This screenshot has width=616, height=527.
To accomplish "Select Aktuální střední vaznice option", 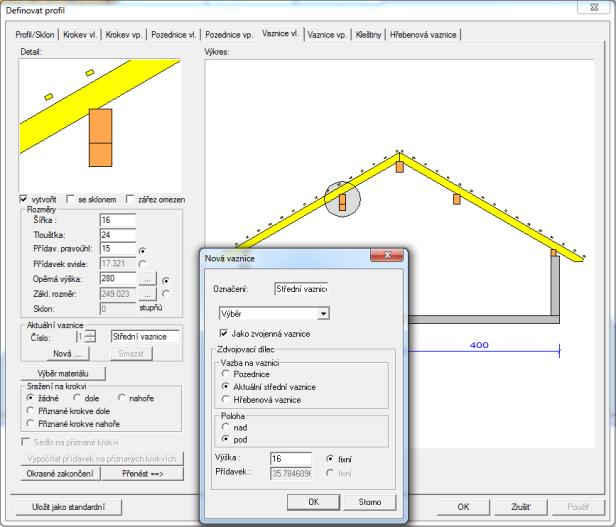I will pos(226,387).
